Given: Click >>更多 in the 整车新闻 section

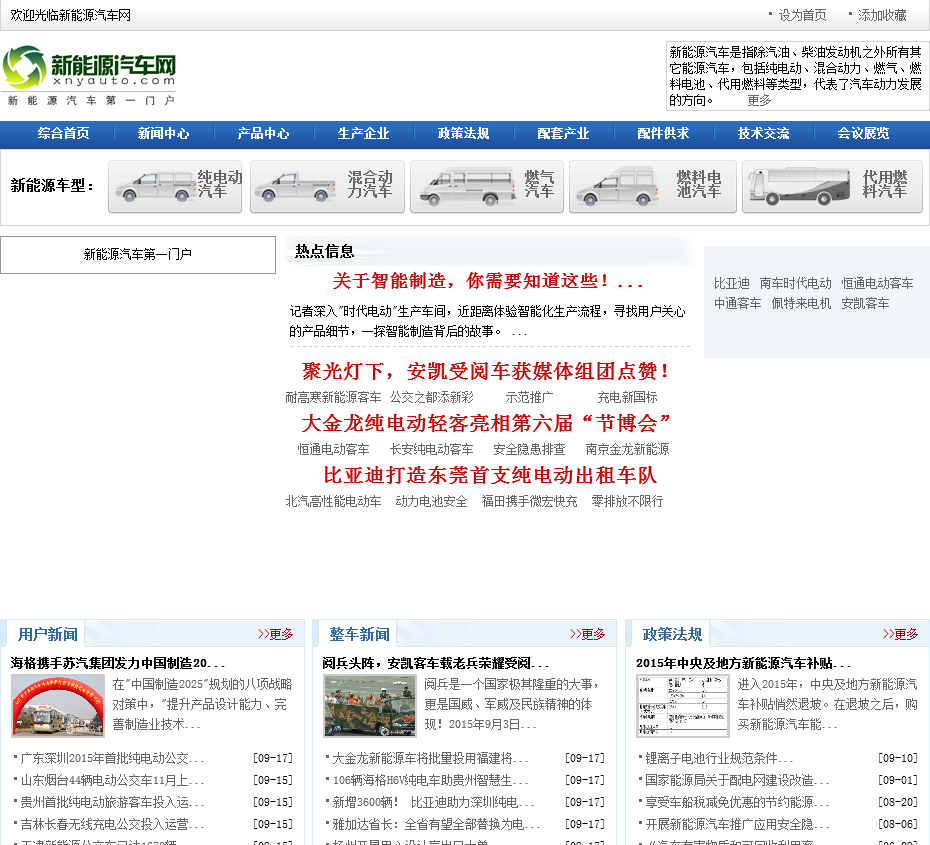Looking at the screenshot, I should click(588, 634).
